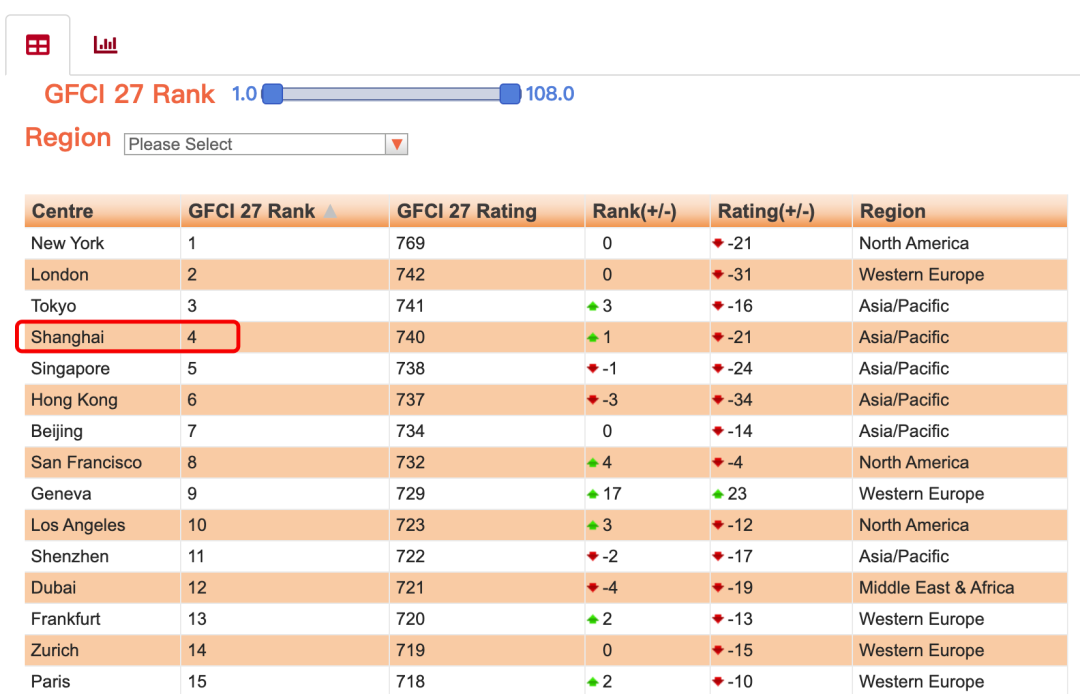Click the Region dropdown arrow button
Screen dimensions: 1080x694
tap(397, 144)
